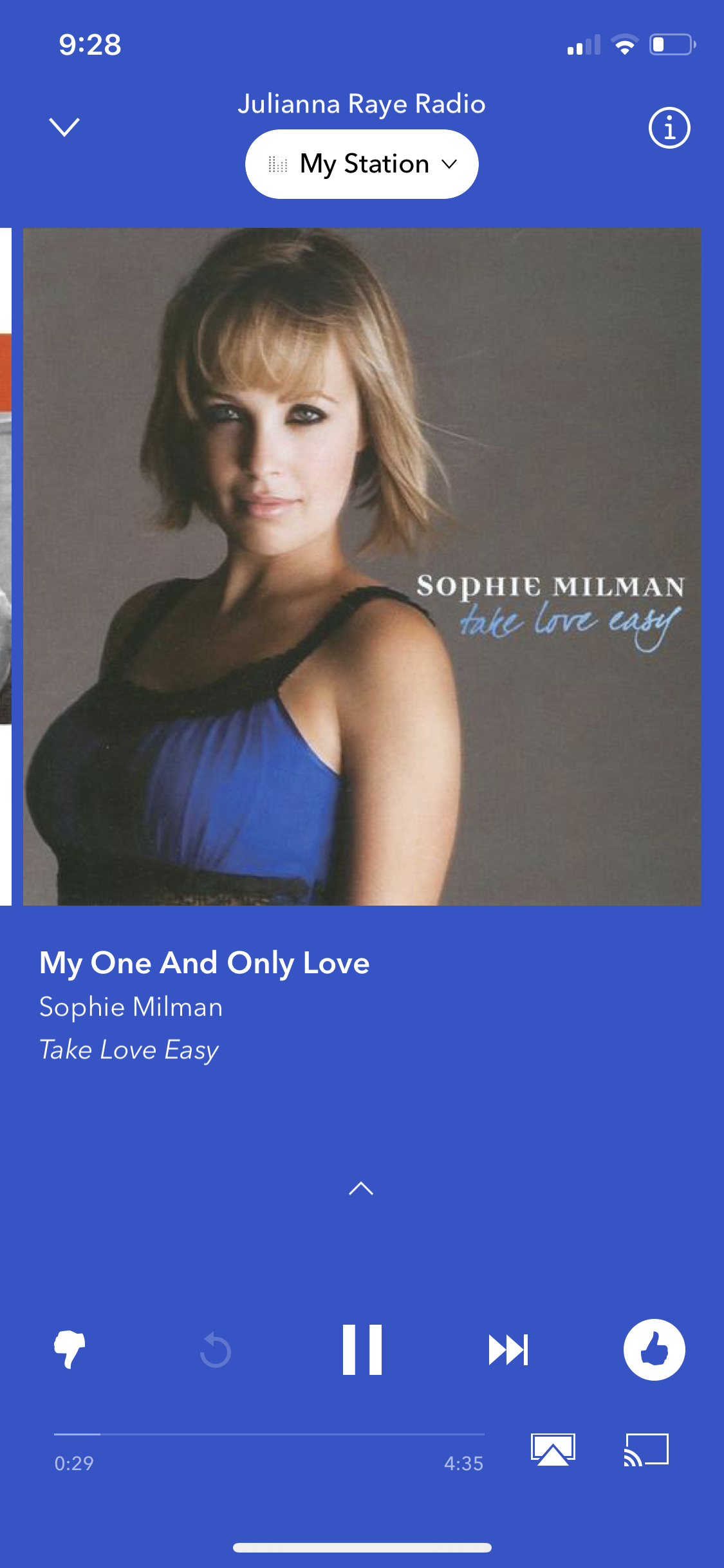Replay the current track
This screenshot has width=724, height=1568.
216,1350
